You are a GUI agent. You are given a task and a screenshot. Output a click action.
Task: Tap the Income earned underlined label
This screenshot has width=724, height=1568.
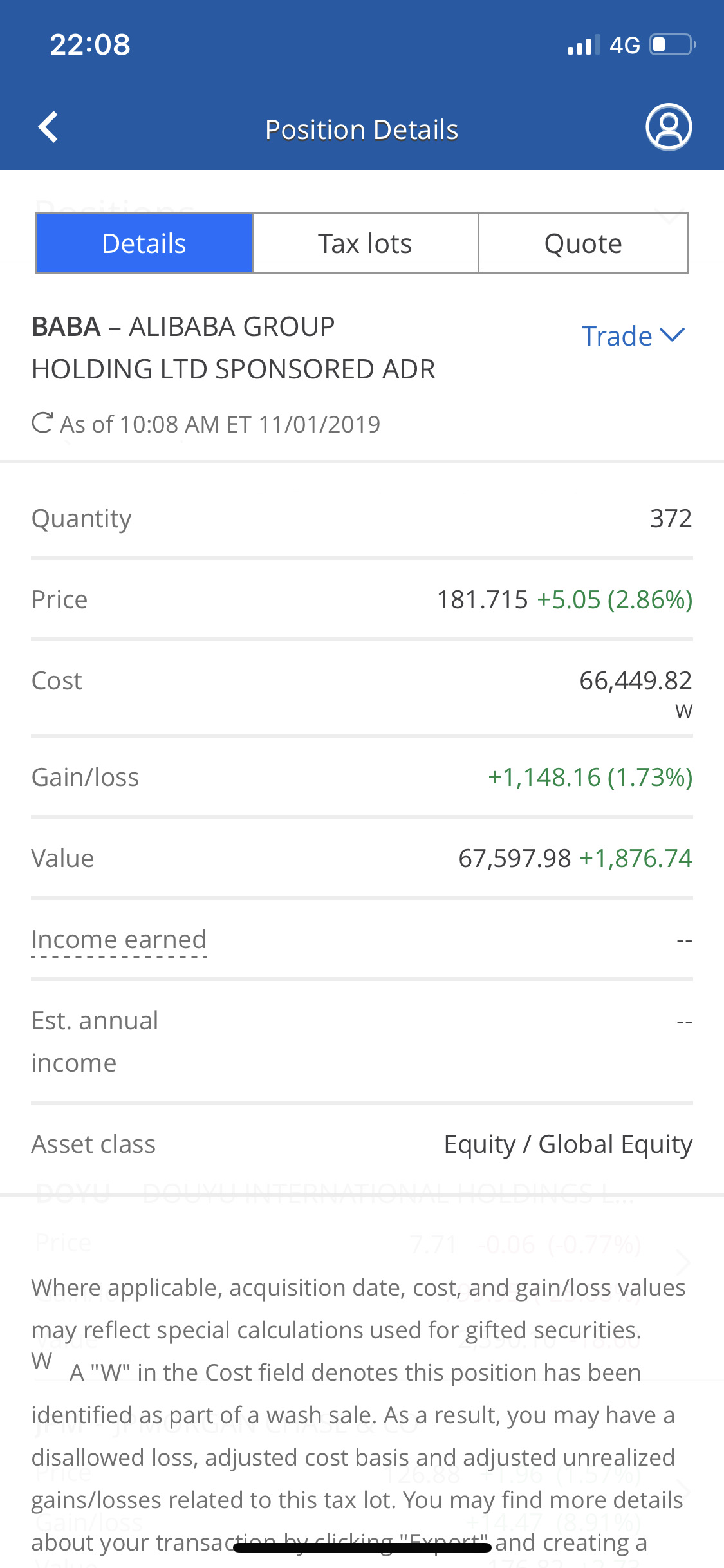click(x=119, y=940)
